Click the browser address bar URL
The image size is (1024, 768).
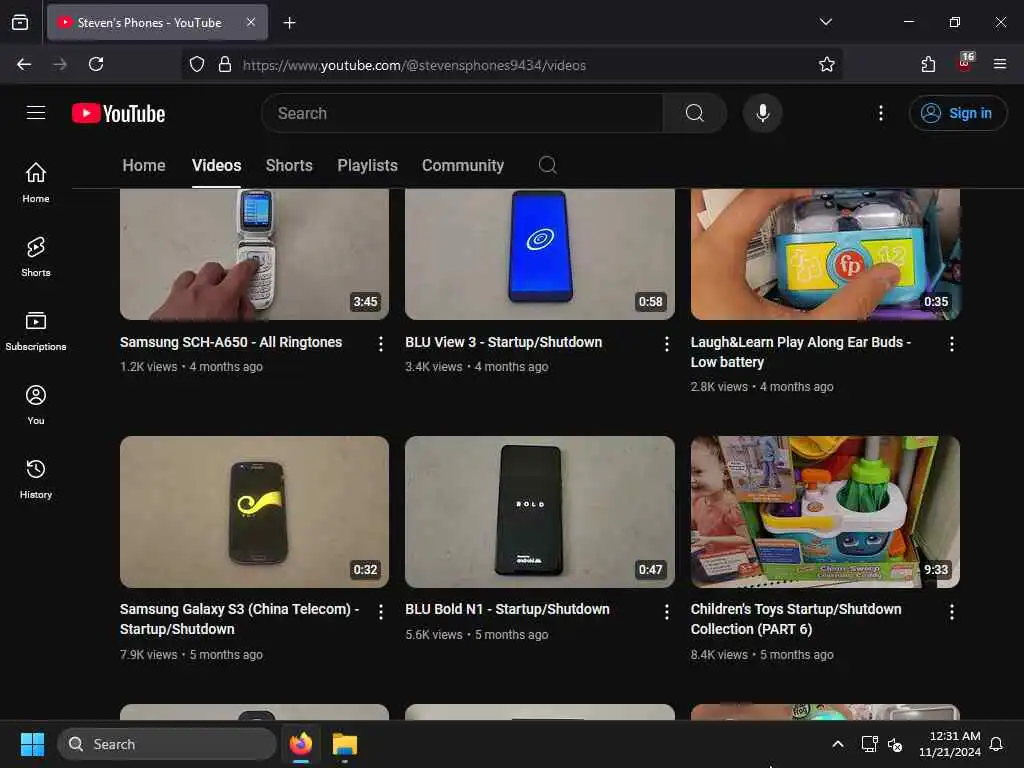414,65
